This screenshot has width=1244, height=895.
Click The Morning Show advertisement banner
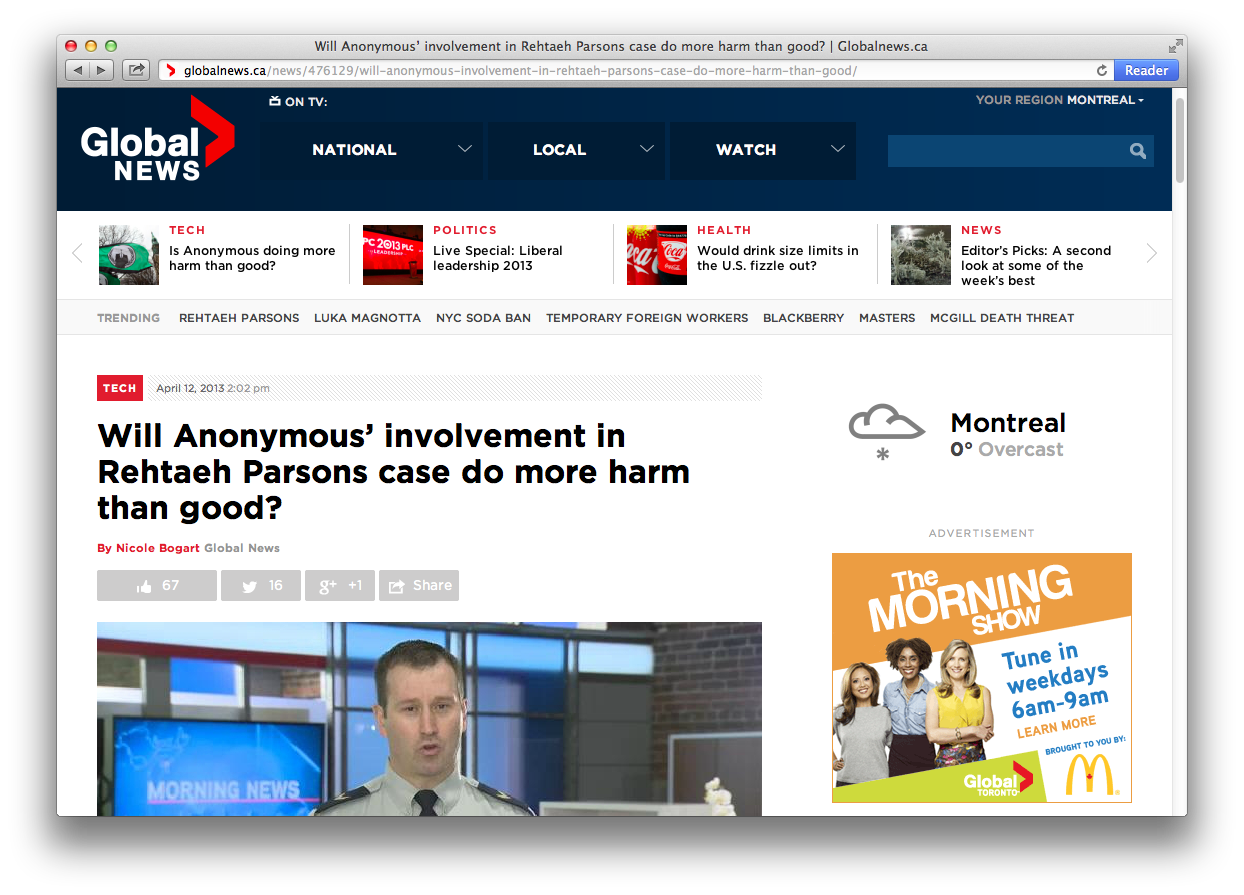[982, 678]
